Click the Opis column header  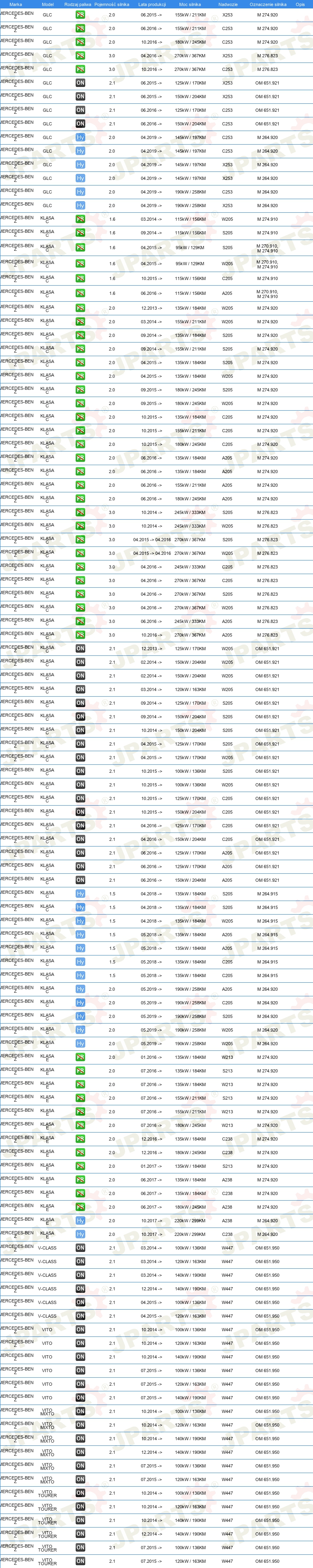coord(300,4)
